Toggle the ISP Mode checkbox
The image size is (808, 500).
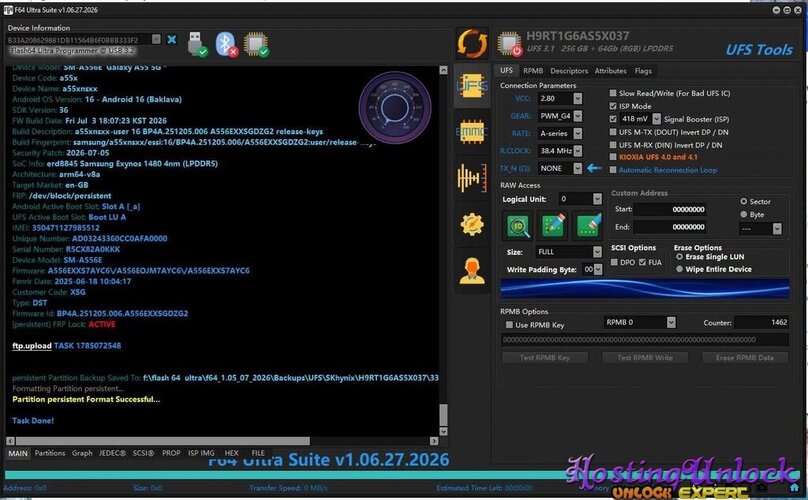[613, 106]
